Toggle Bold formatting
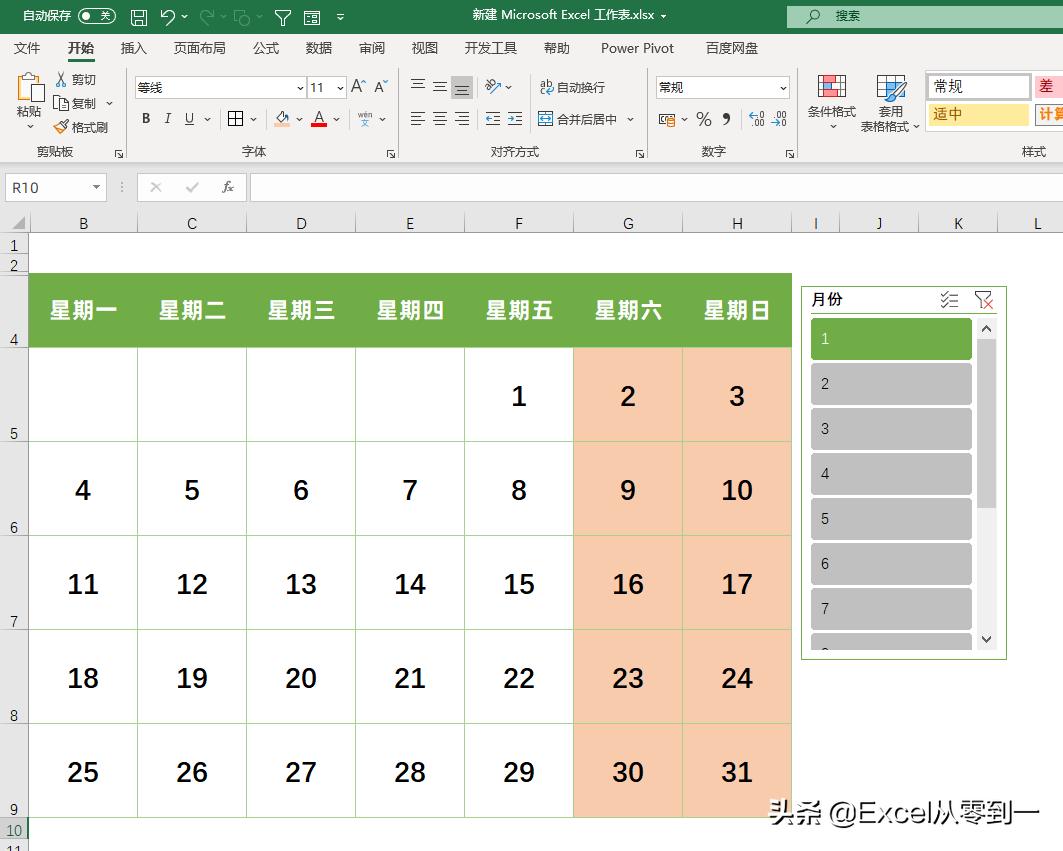This screenshot has height=851, width=1063. (145, 119)
